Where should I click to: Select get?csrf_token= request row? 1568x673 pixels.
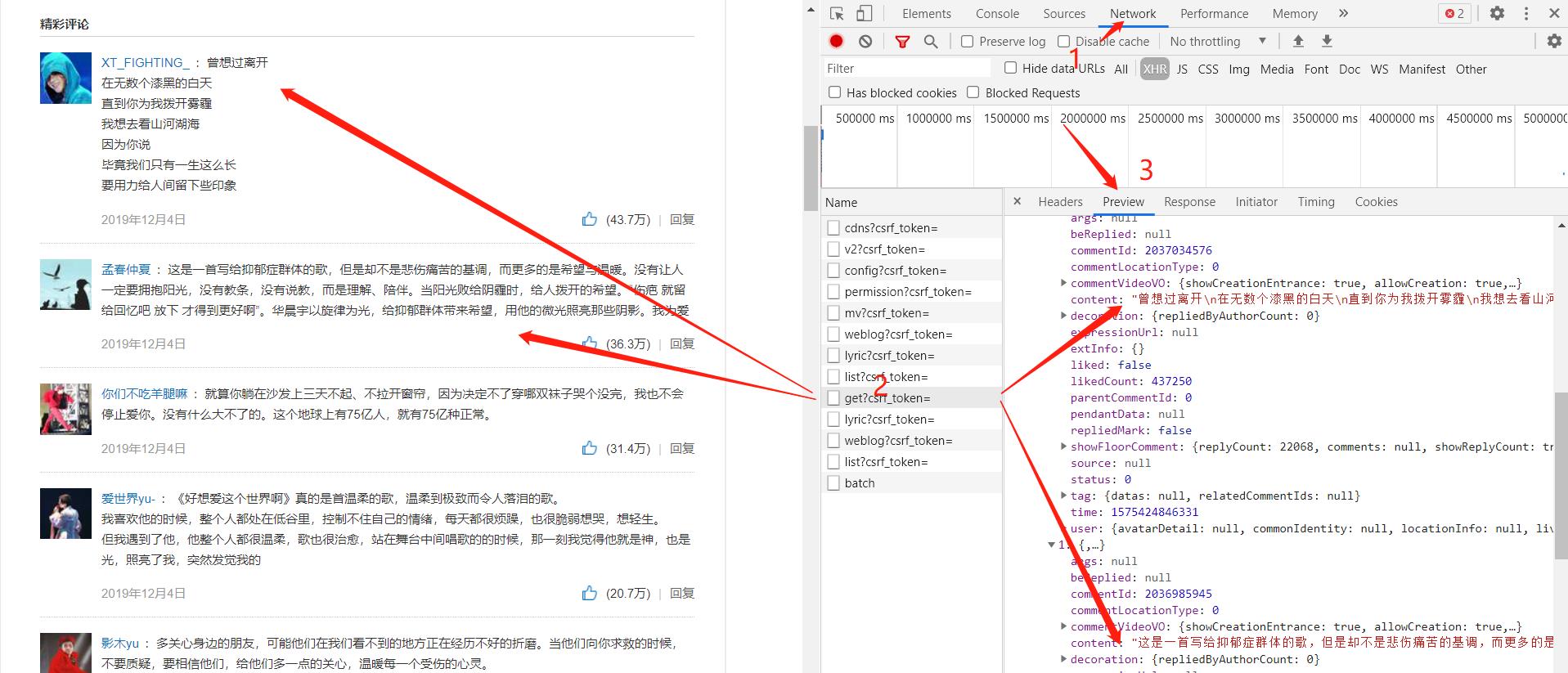tap(912, 397)
